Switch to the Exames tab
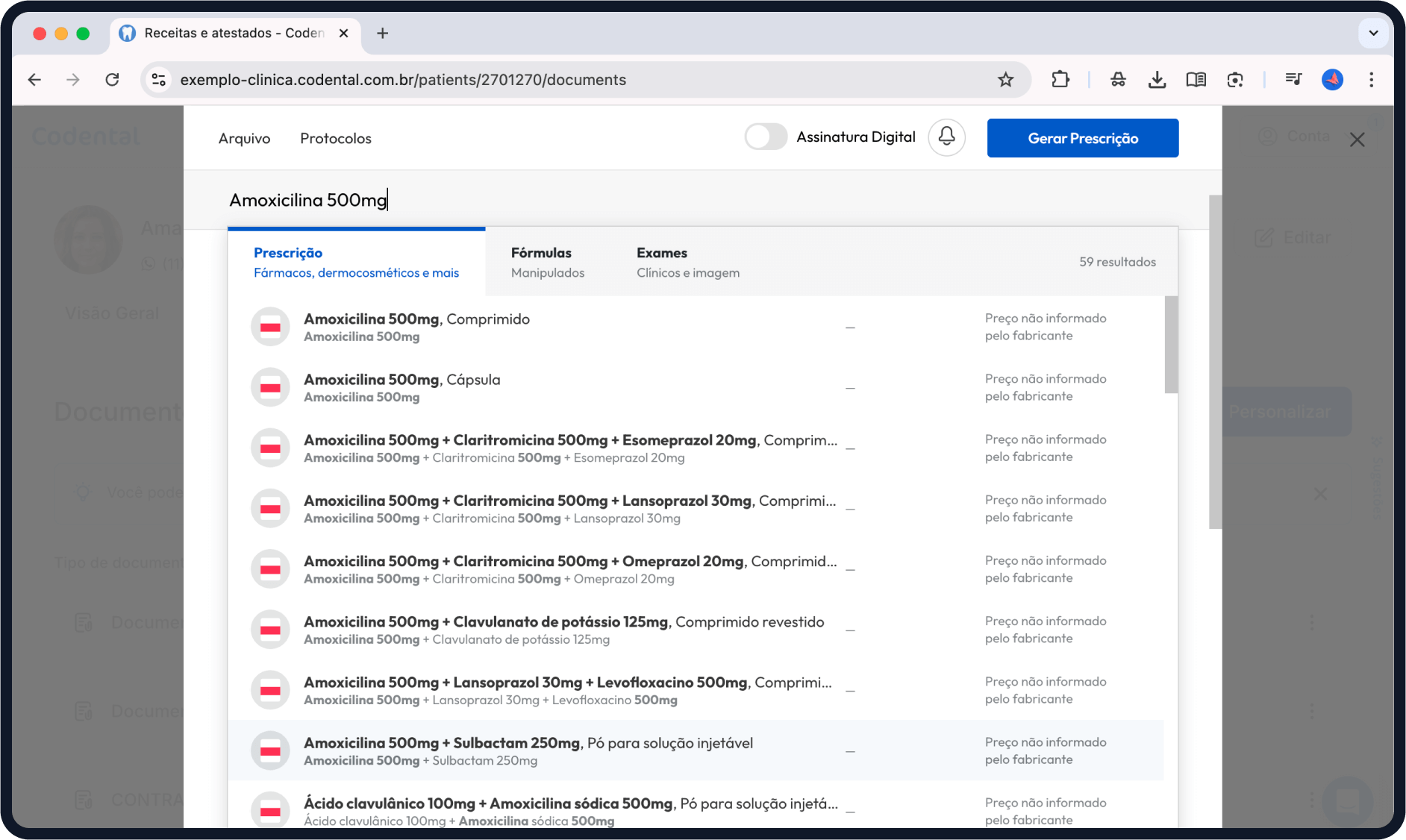This screenshot has height=840, width=1406. click(687, 263)
